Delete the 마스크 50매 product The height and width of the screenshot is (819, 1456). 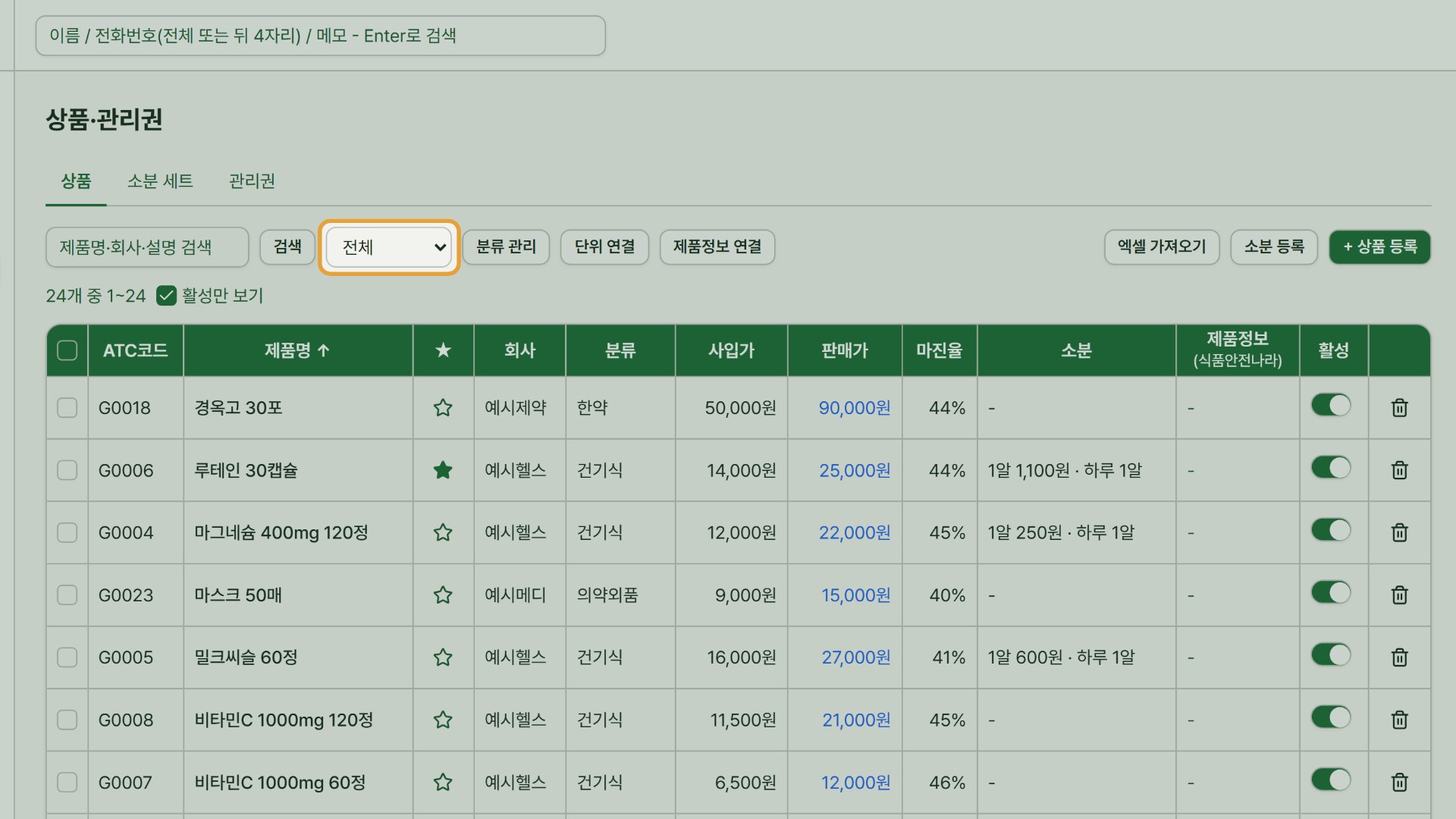tap(1400, 595)
